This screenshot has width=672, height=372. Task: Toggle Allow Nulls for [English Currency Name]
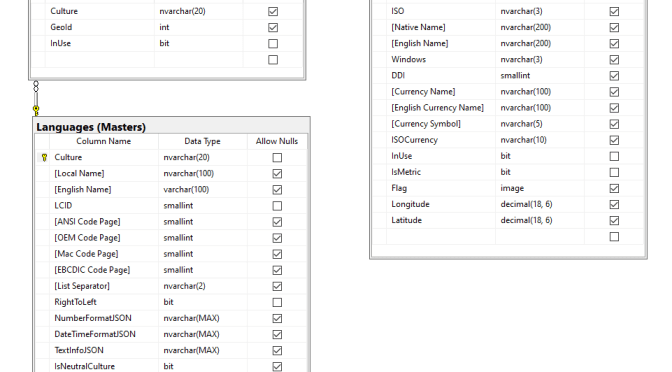pos(614,108)
